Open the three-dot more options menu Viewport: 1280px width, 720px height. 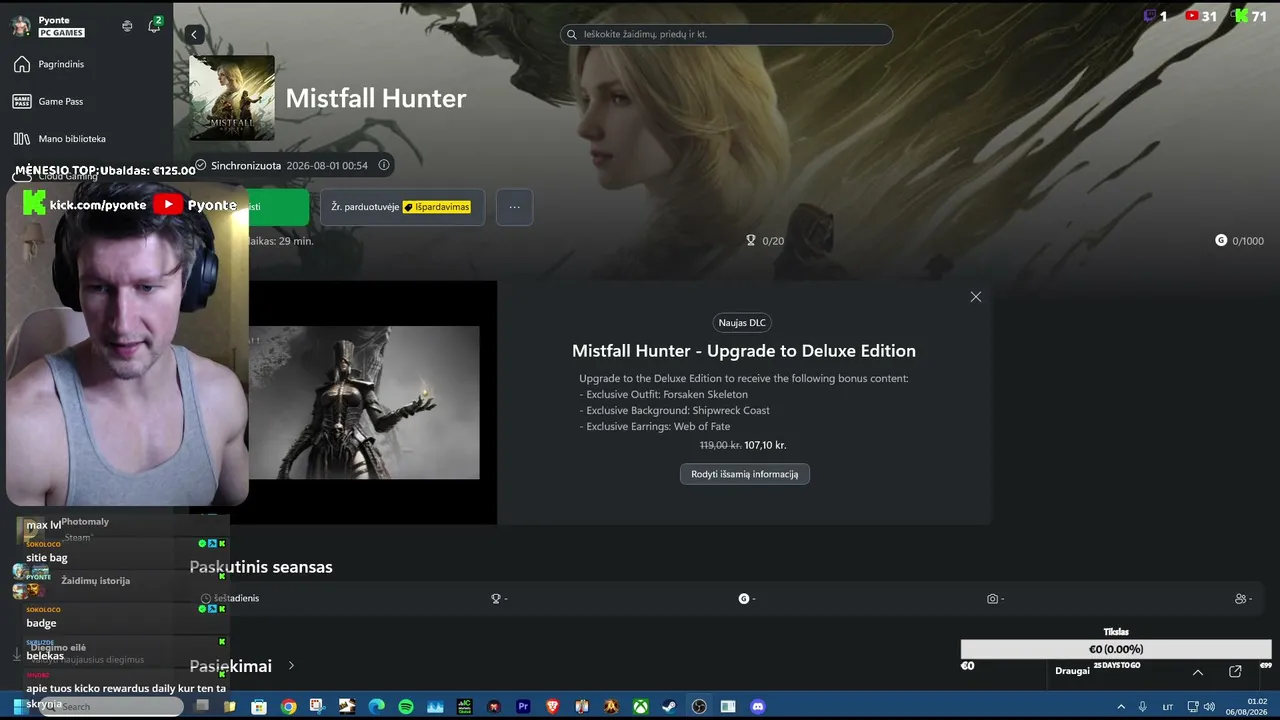pos(514,207)
